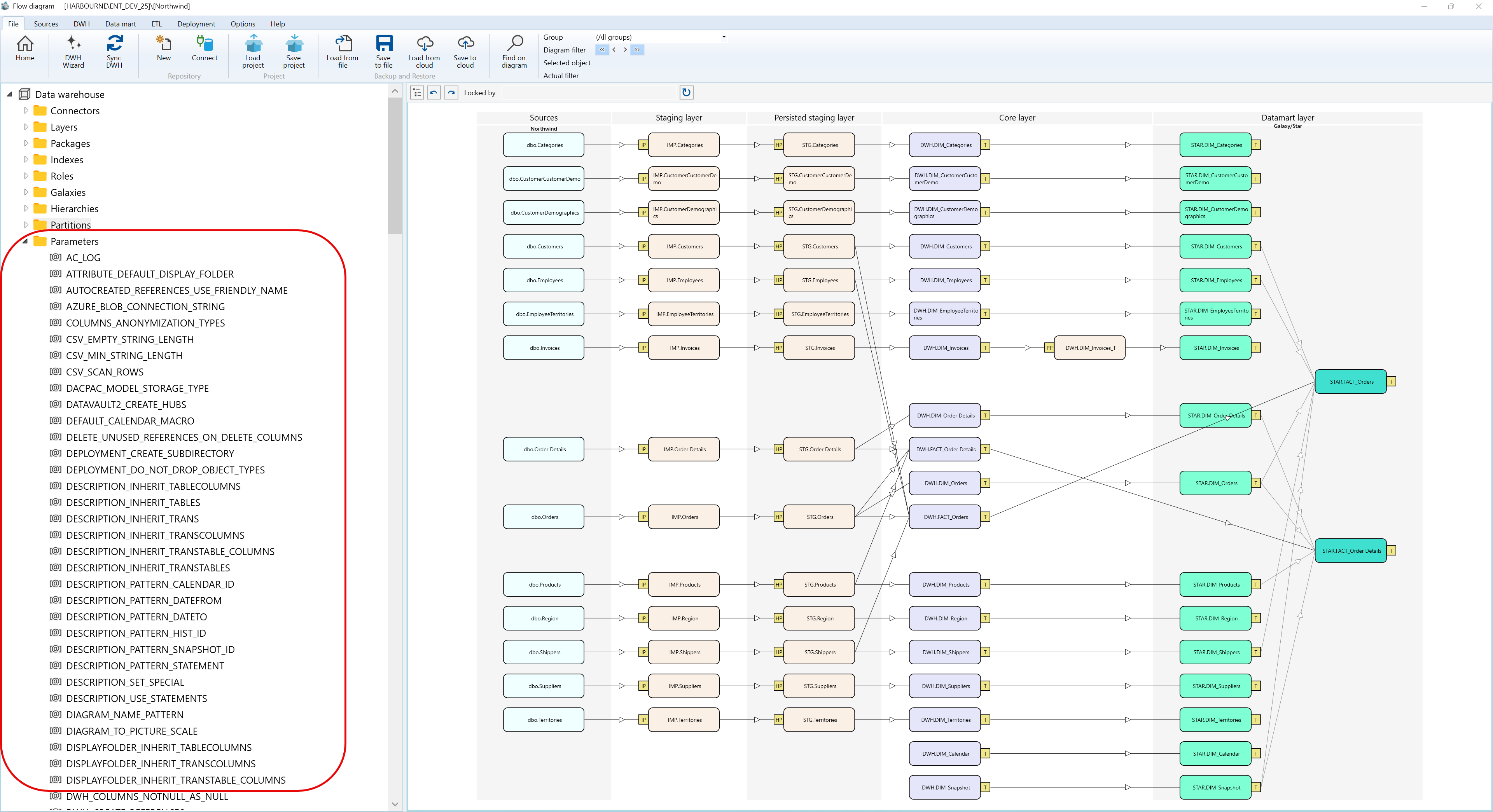Screen dimensions: 1493x812
Task: Expand the Hierarchies folder
Action: tap(26, 208)
